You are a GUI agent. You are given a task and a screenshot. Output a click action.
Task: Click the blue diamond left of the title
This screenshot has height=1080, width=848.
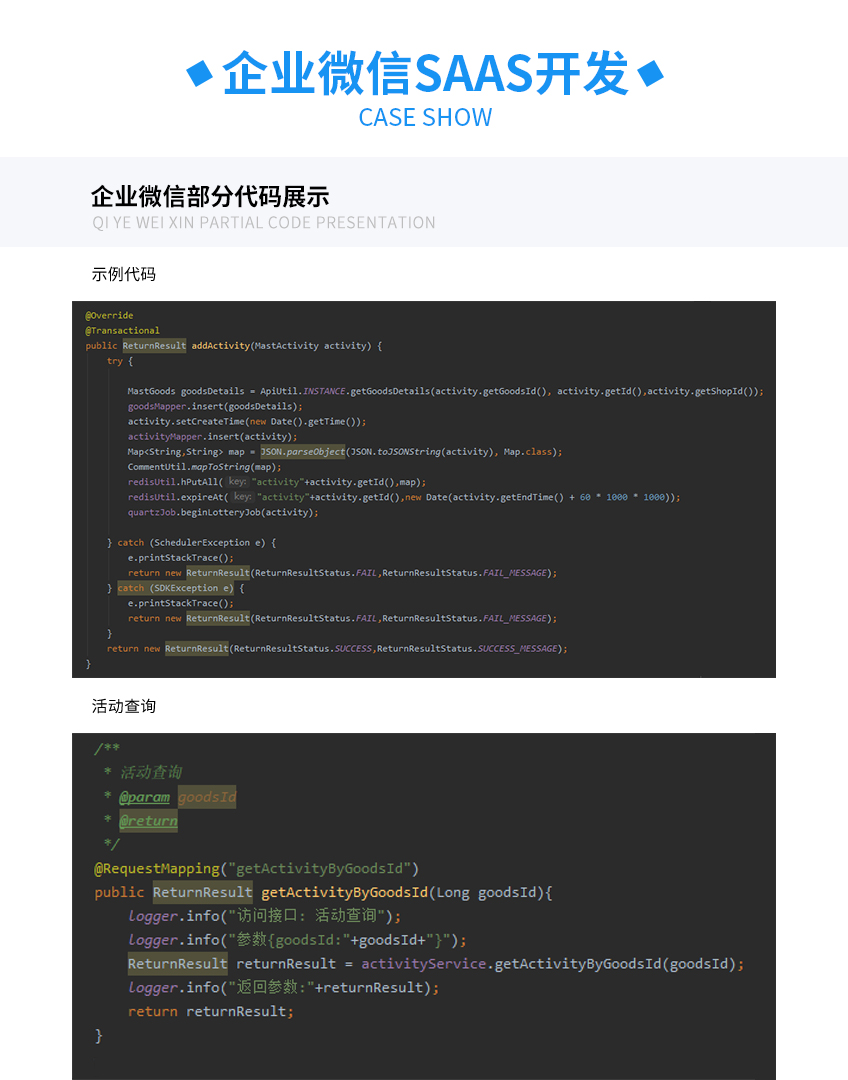coord(201,73)
